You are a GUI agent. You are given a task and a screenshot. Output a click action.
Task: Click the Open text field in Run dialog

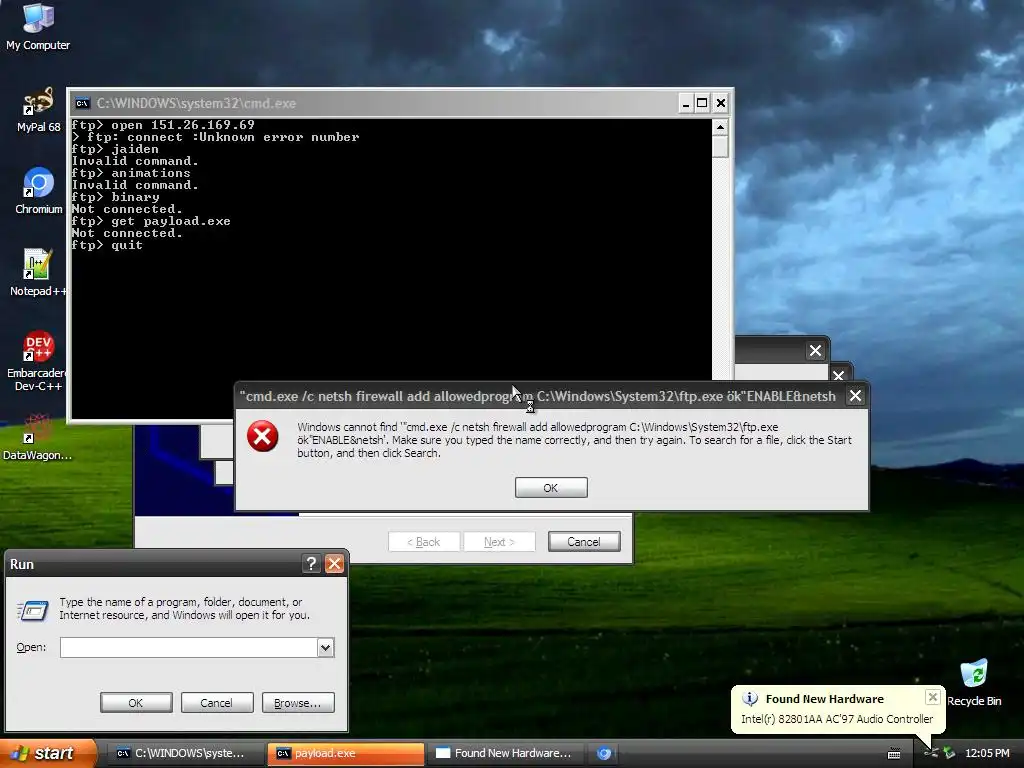[189, 647]
